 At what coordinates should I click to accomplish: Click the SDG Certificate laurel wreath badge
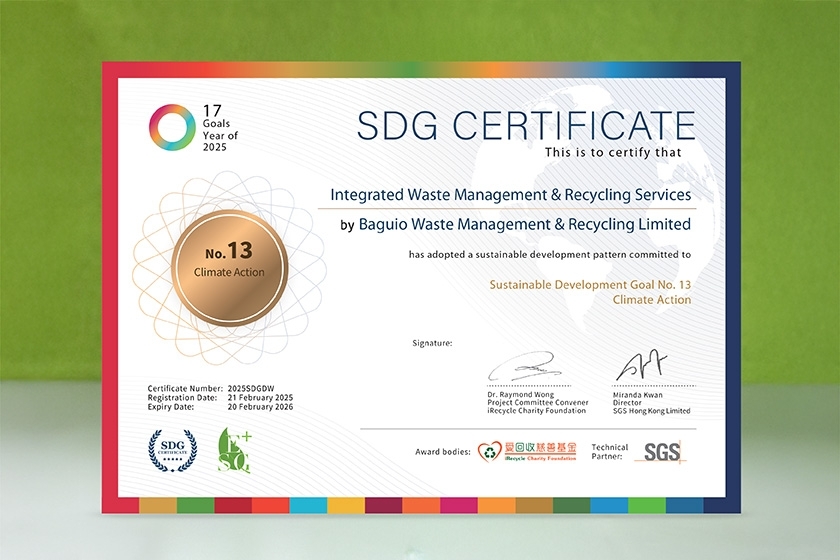coord(172,450)
